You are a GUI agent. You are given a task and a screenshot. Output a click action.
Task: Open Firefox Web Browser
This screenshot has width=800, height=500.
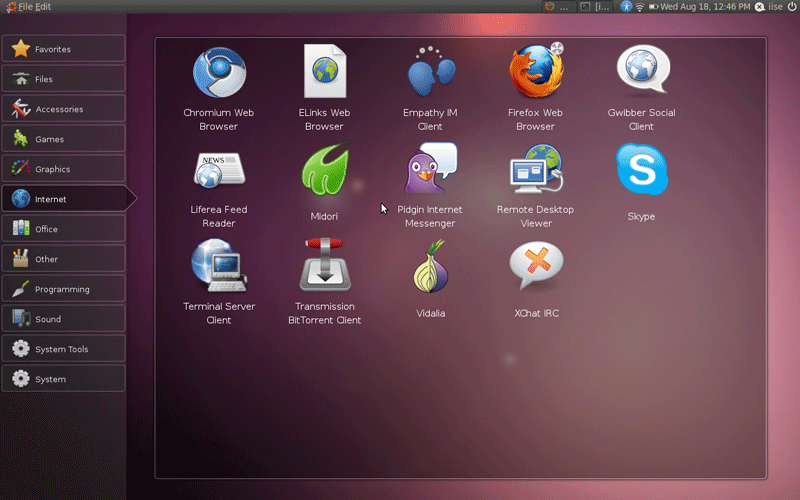[x=535, y=74]
